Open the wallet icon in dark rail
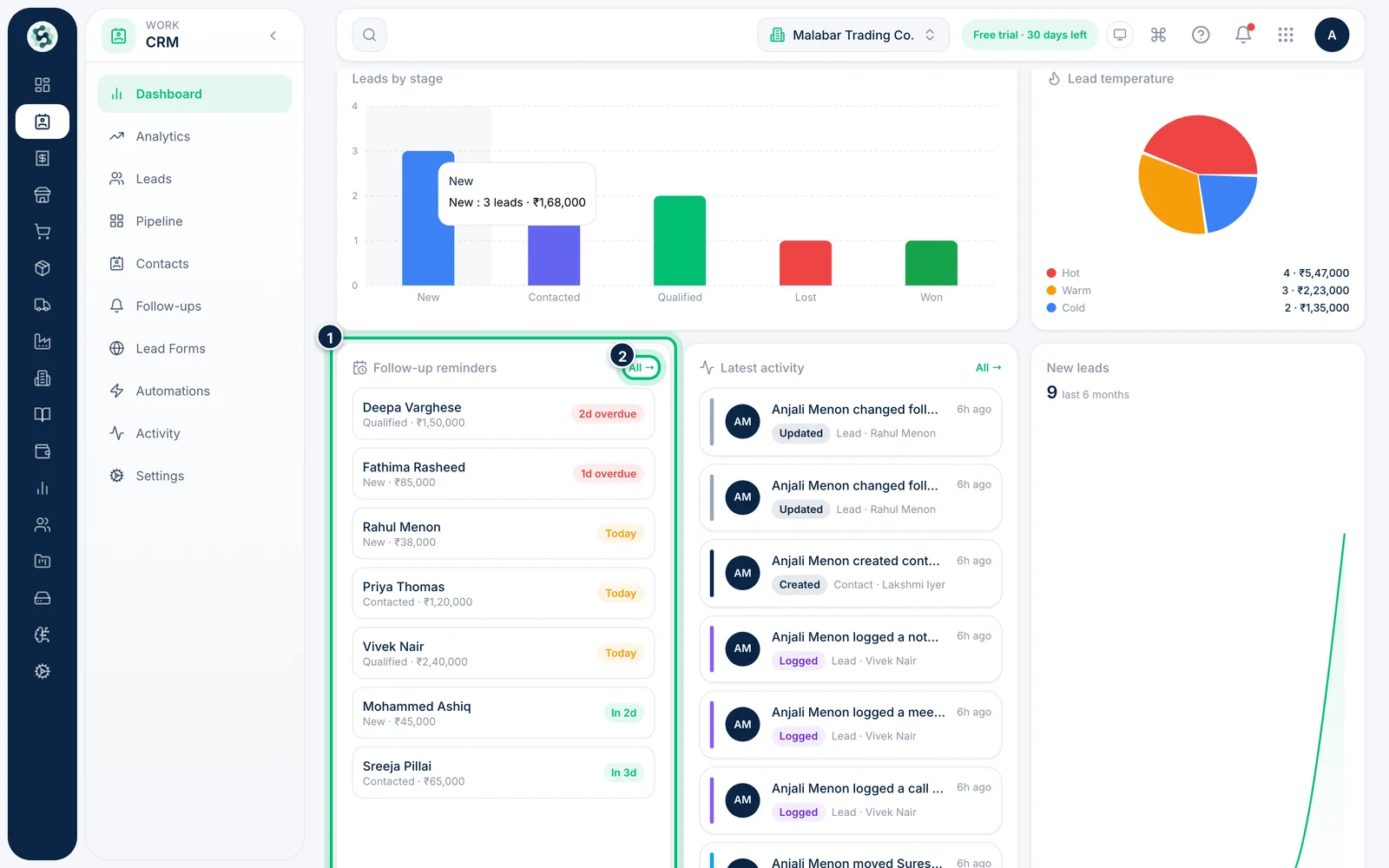This screenshot has width=1389, height=868. click(x=43, y=451)
